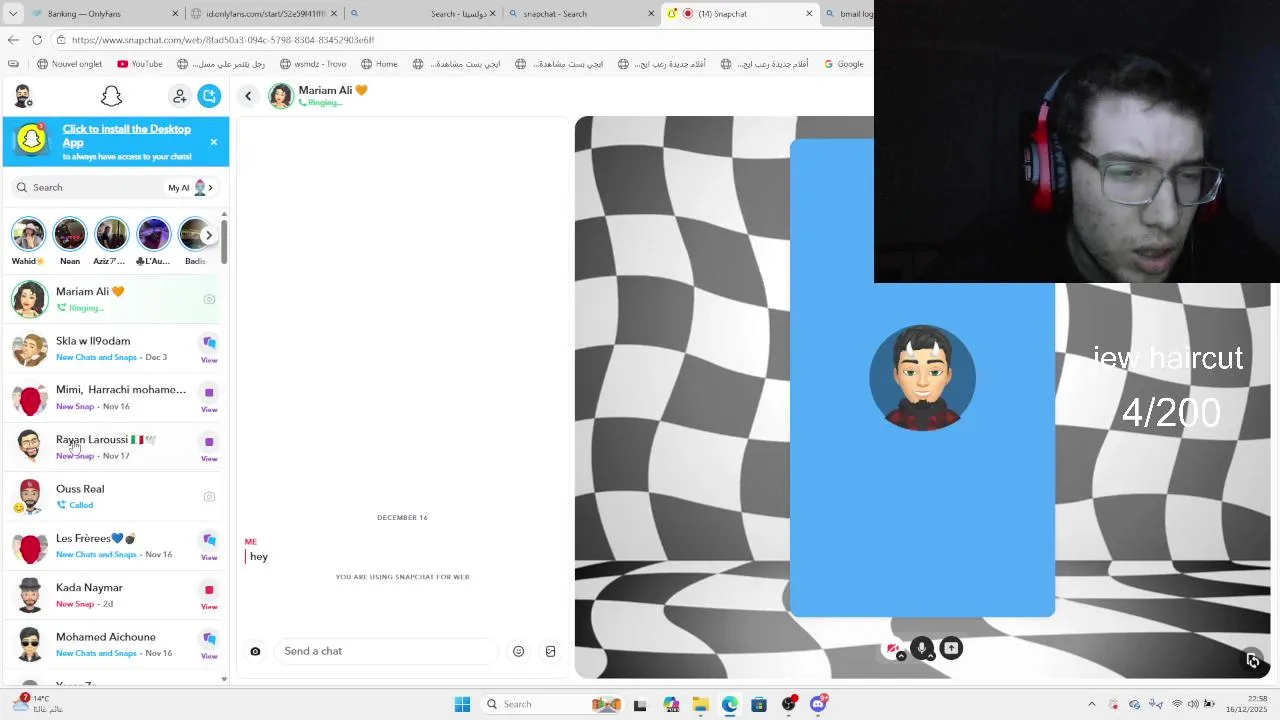Open the browser tab list dropdown
Screen dimensions: 1280x720
pos(13,14)
